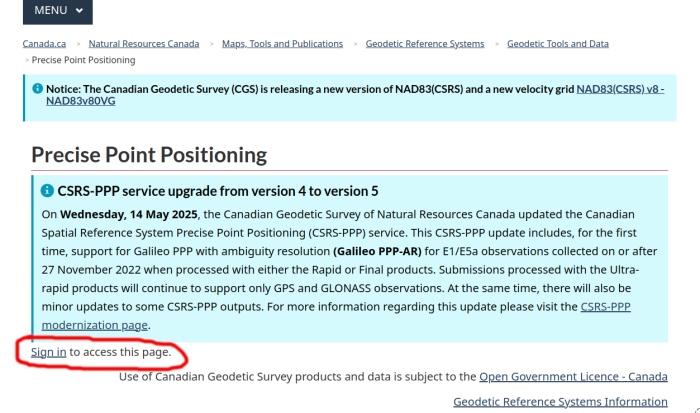Click Maps, Tools and Publications breadcrumb
Image resolution: width=700 pixels, height=413 pixels.
click(x=282, y=44)
